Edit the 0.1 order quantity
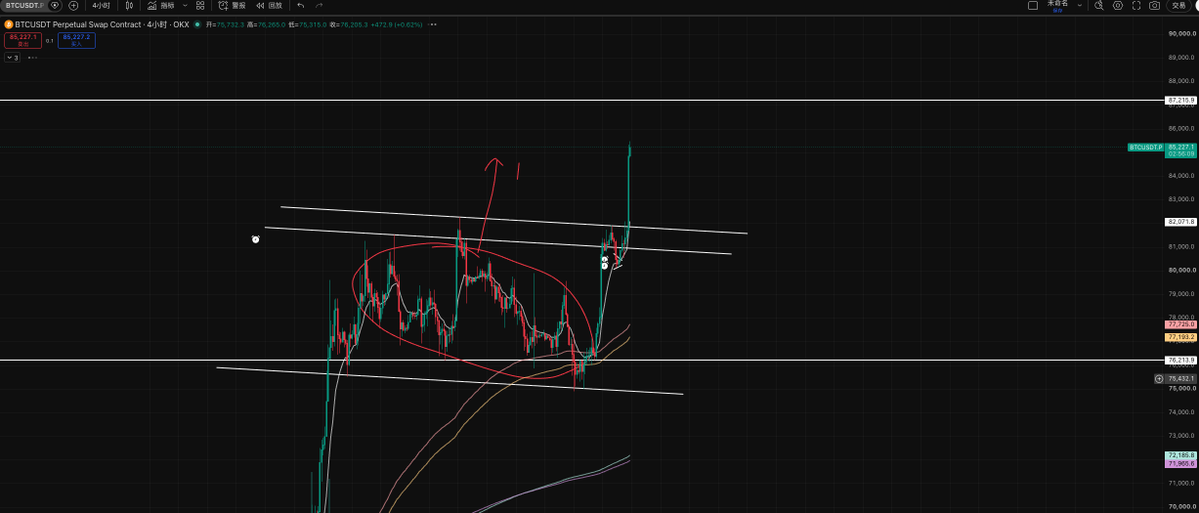 50,41
